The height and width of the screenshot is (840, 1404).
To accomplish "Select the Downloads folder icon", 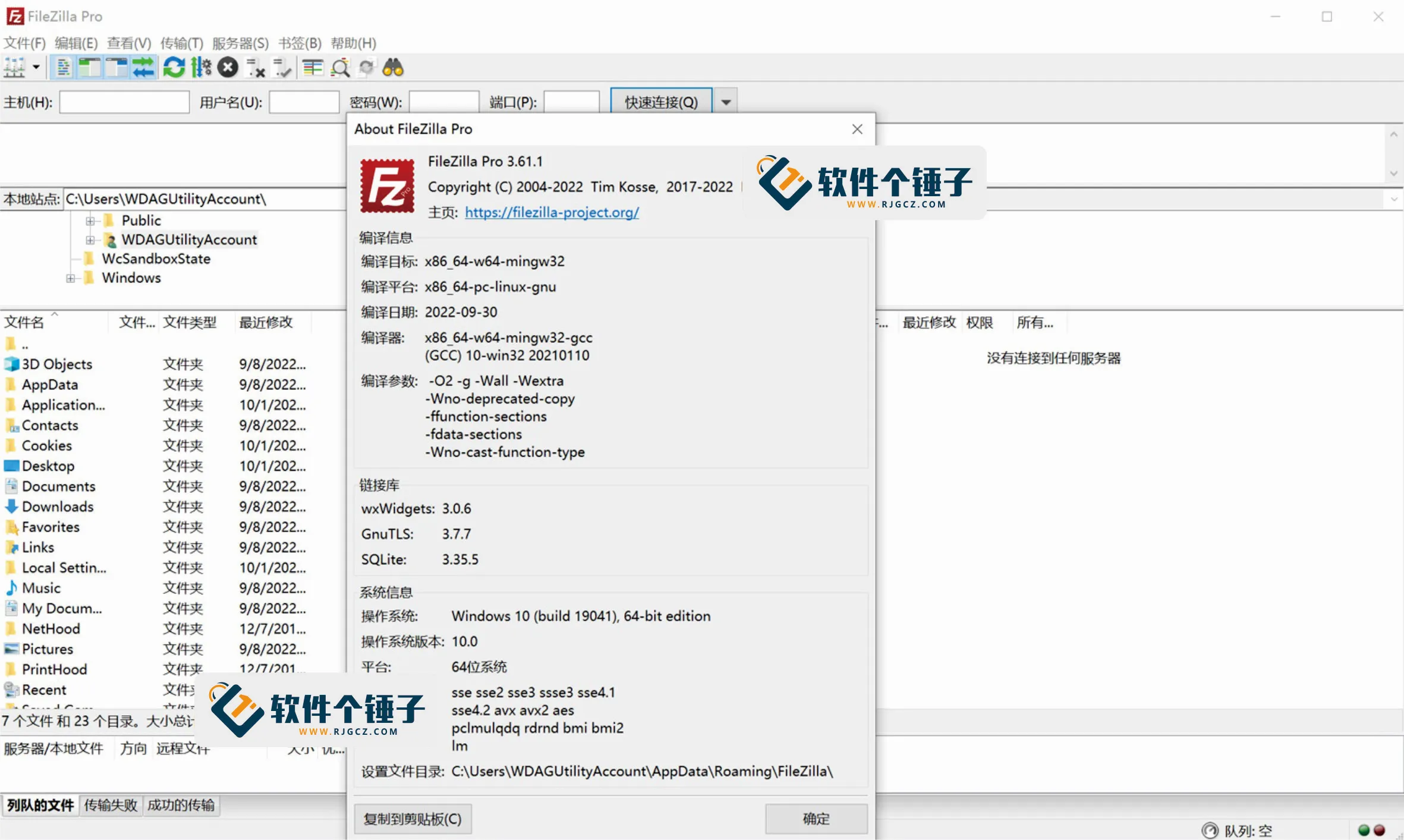I will tap(11, 506).
